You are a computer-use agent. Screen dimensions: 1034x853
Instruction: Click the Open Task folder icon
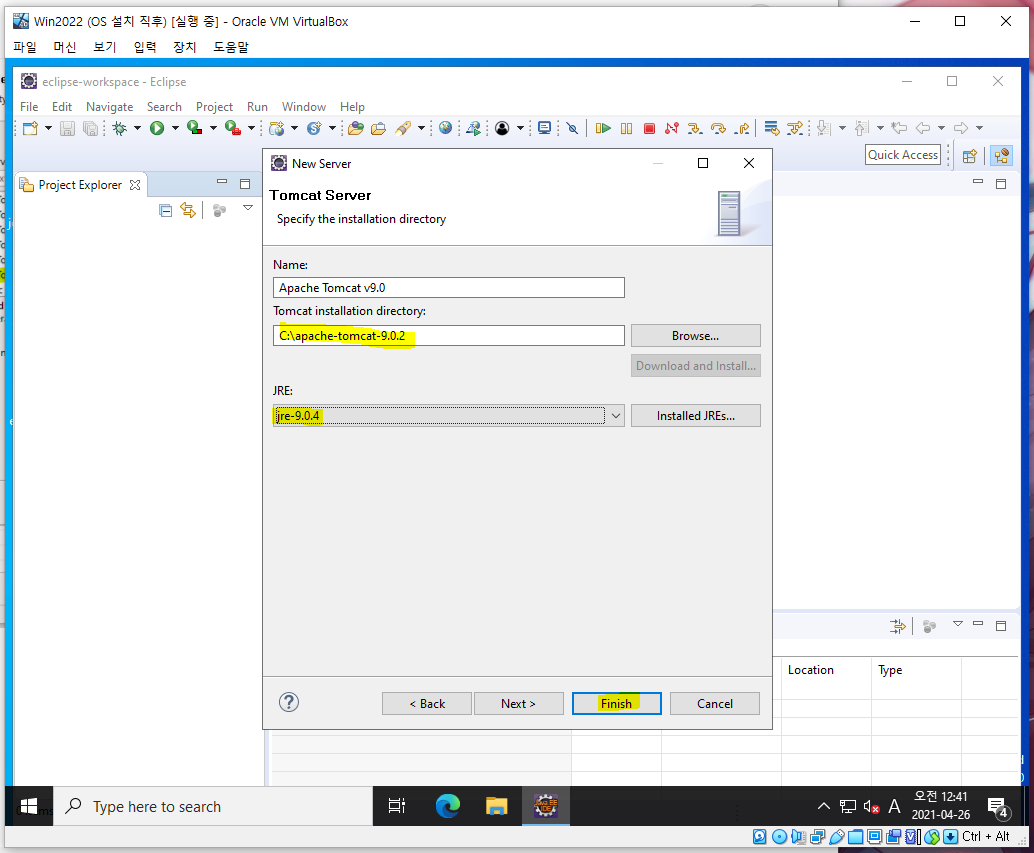click(379, 128)
